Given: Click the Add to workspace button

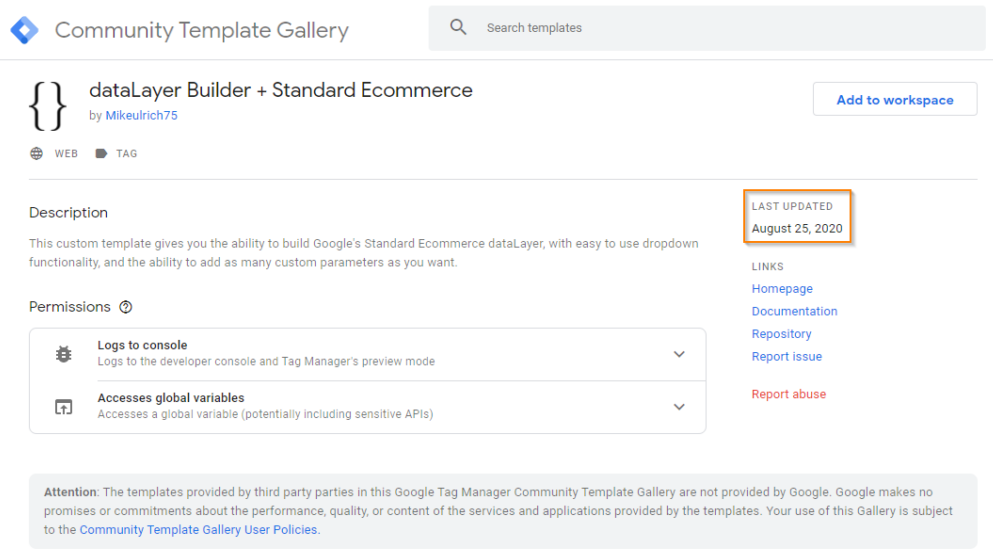Looking at the screenshot, I should pos(894,100).
